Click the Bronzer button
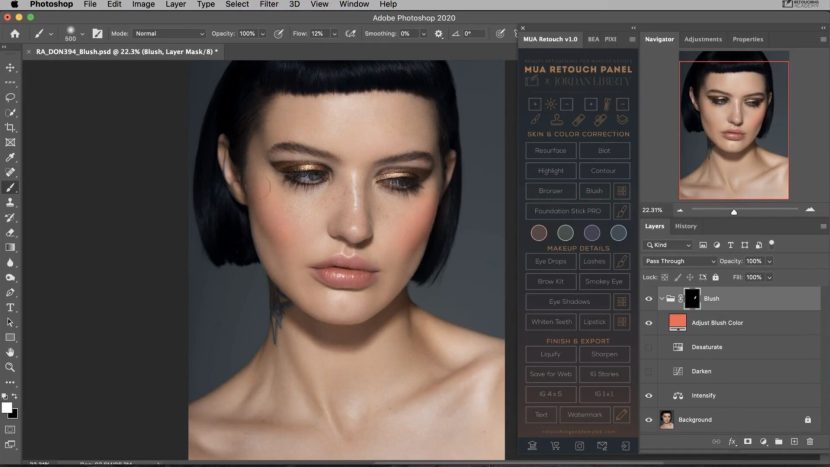 click(x=551, y=191)
